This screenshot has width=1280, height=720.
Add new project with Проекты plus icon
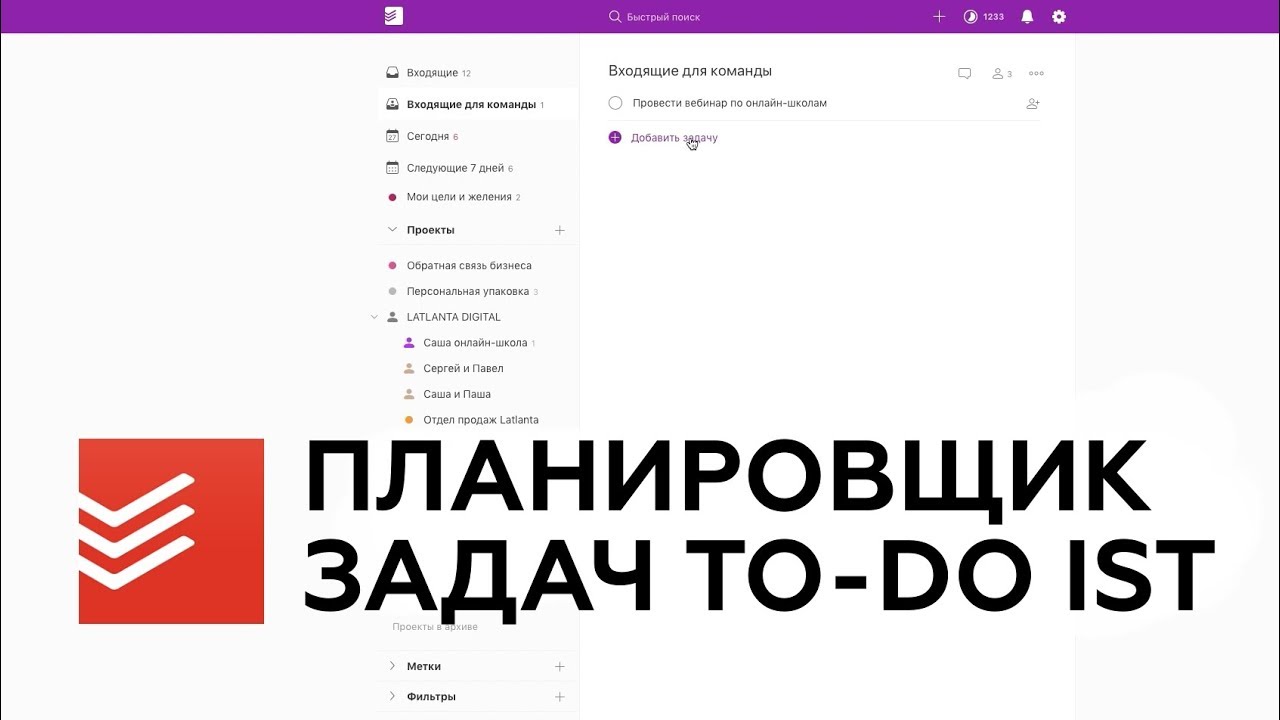560,230
